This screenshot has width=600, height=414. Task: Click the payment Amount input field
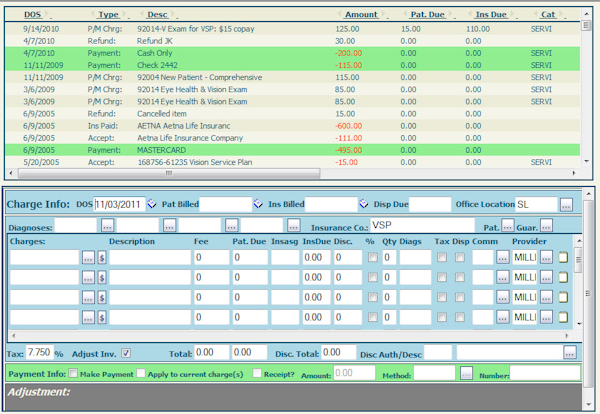tap(354, 373)
